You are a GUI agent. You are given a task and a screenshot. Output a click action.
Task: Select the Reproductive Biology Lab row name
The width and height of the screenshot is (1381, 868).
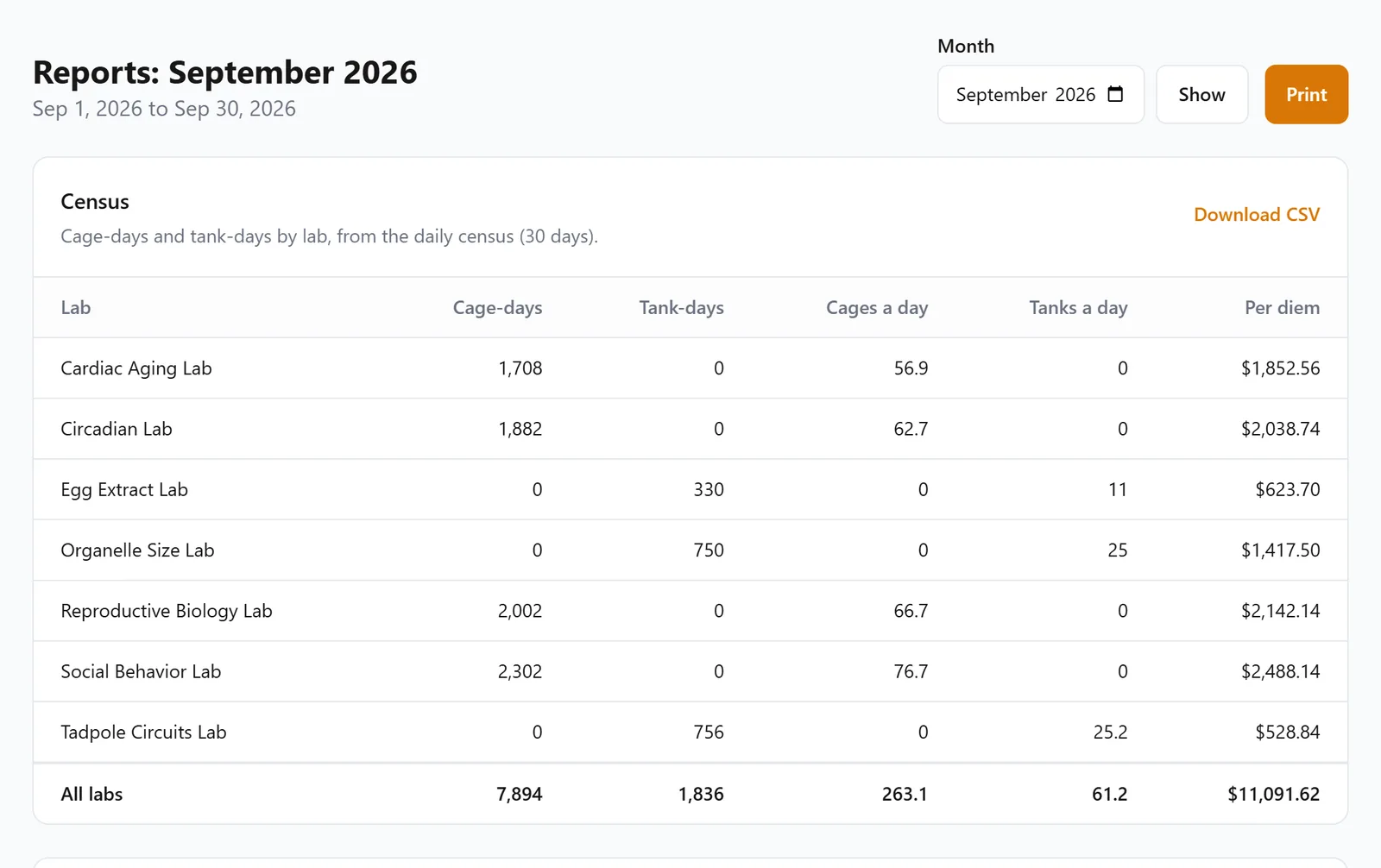click(167, 611)
